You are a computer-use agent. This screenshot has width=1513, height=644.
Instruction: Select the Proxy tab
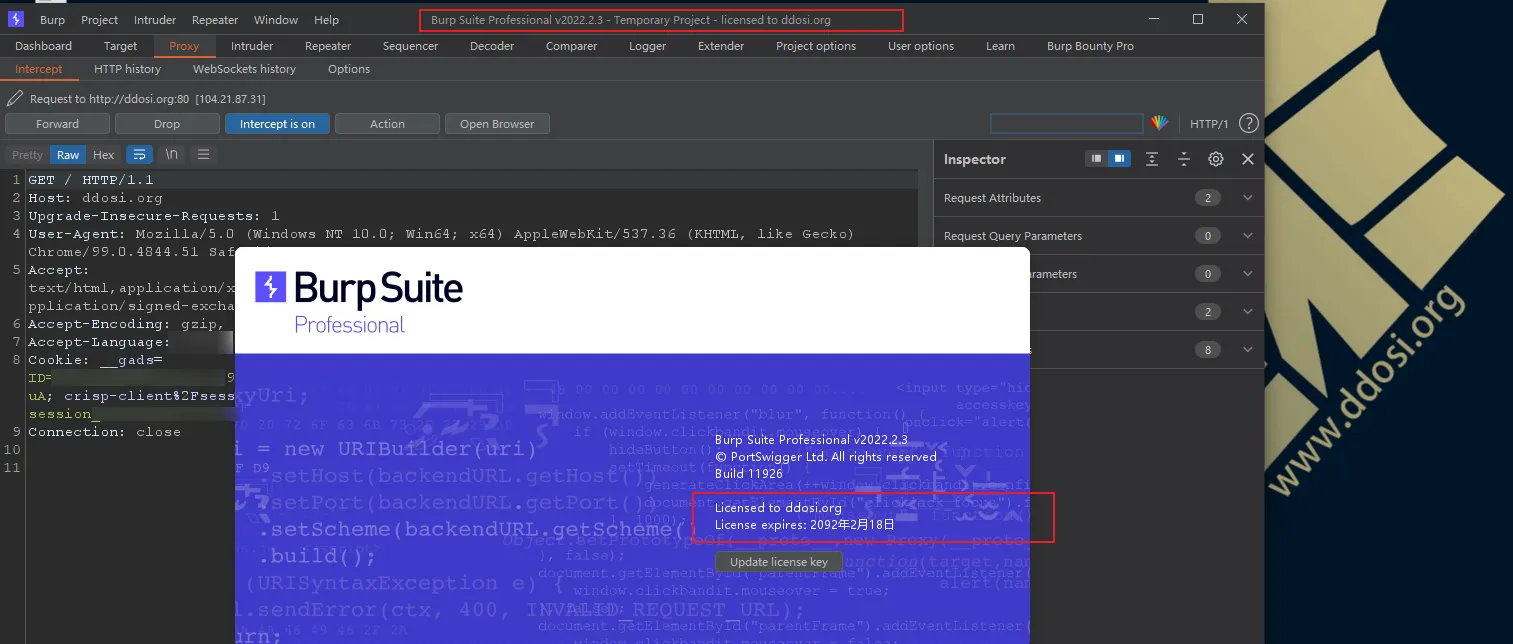coord(184,46)
